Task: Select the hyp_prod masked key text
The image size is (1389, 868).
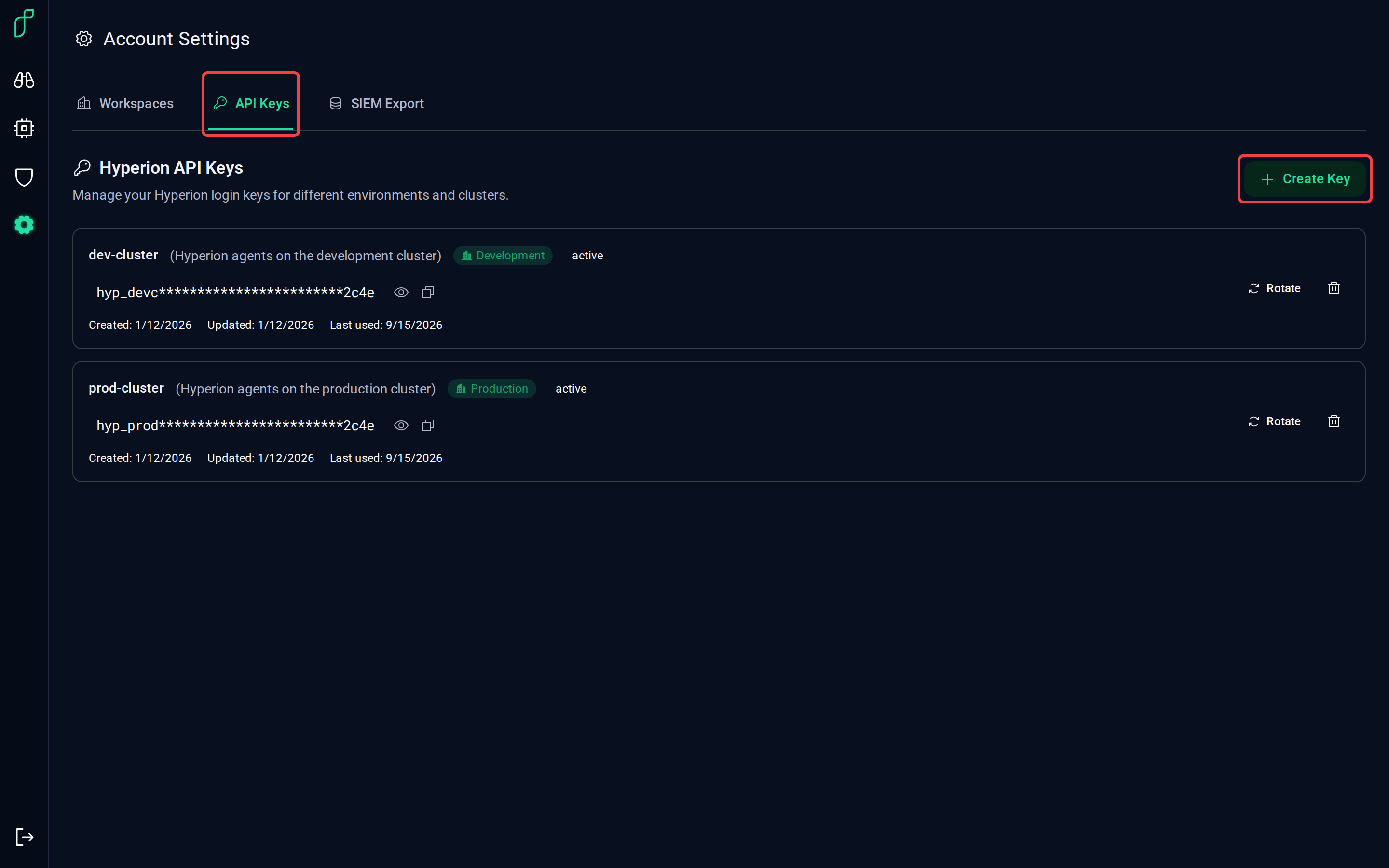Action: point(235,426)
